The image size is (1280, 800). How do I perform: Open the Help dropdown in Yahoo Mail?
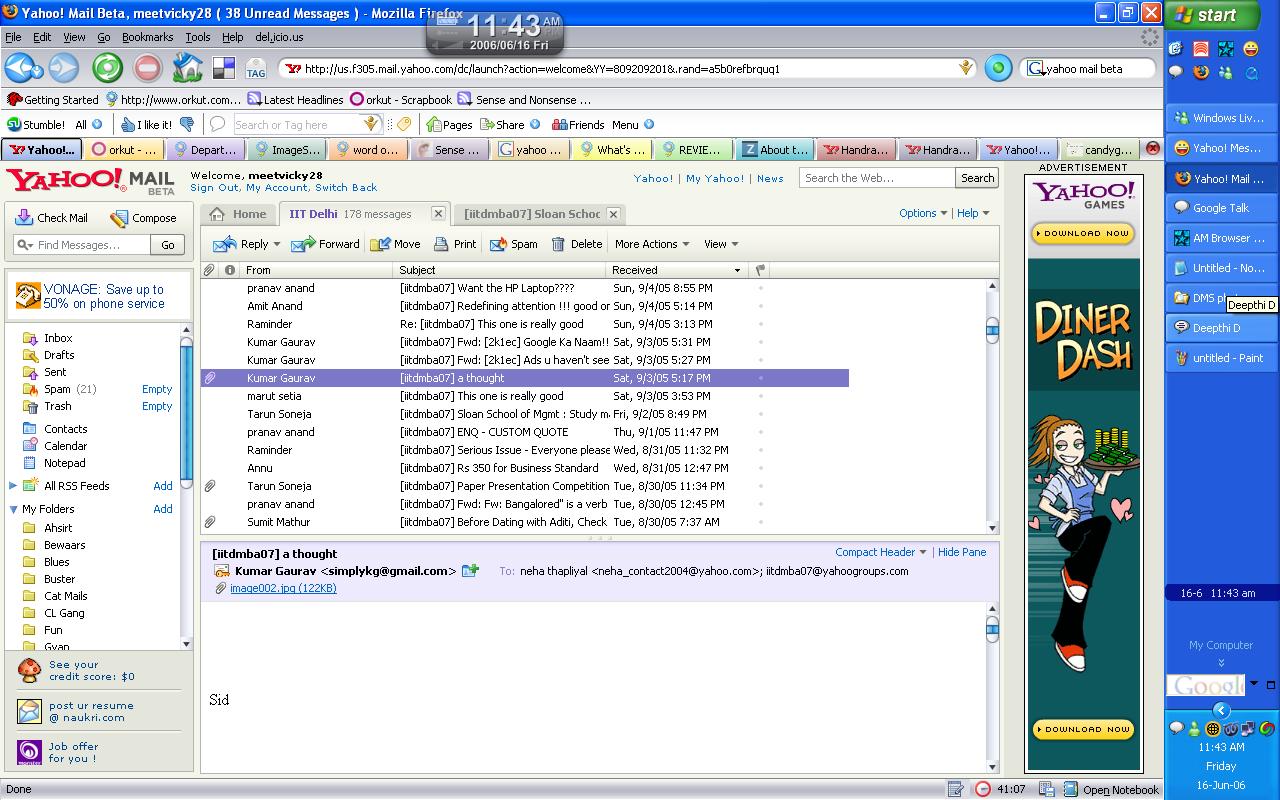pos(973,213)
